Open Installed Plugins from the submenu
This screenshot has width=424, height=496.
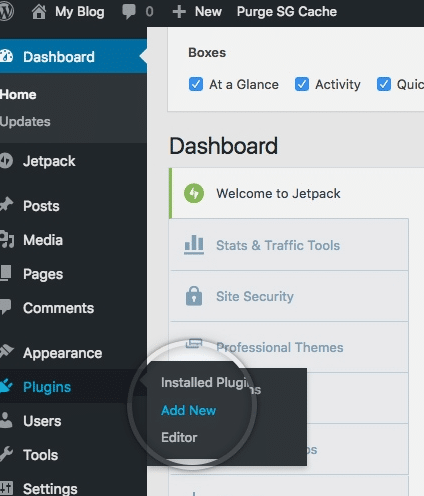coord(211,383)
